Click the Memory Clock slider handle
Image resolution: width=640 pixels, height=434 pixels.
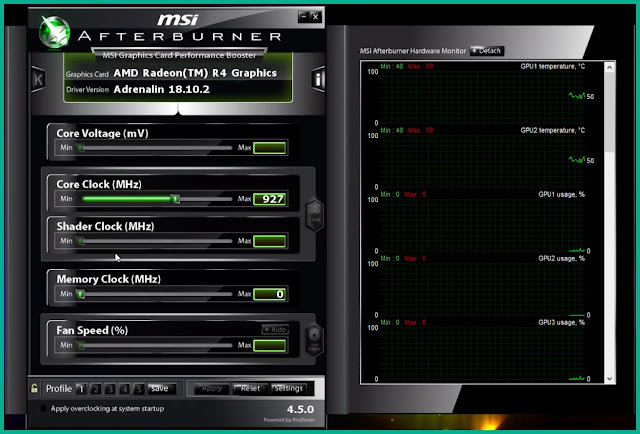pos(81,294)
